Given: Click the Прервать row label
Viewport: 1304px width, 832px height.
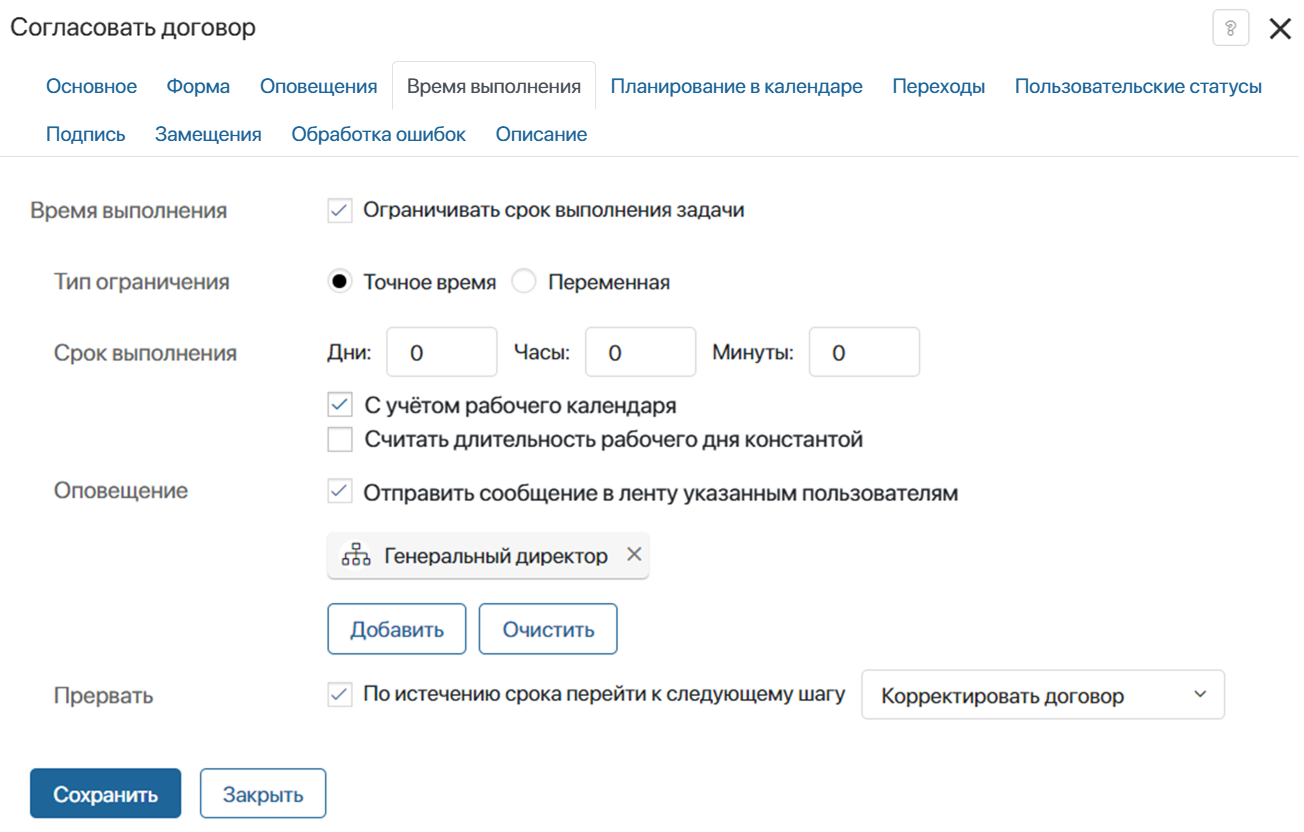Looking at the screenshot, I should [104, 696].
